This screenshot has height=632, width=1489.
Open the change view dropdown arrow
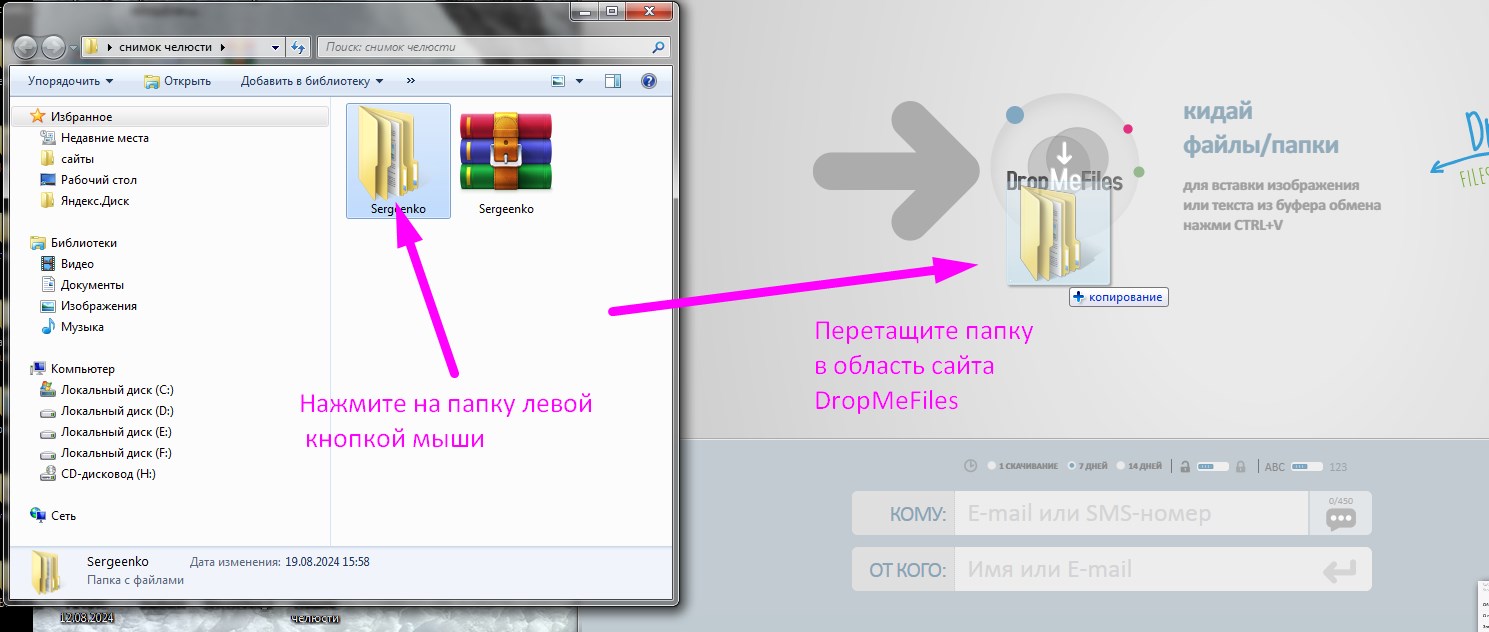[577, 81]
